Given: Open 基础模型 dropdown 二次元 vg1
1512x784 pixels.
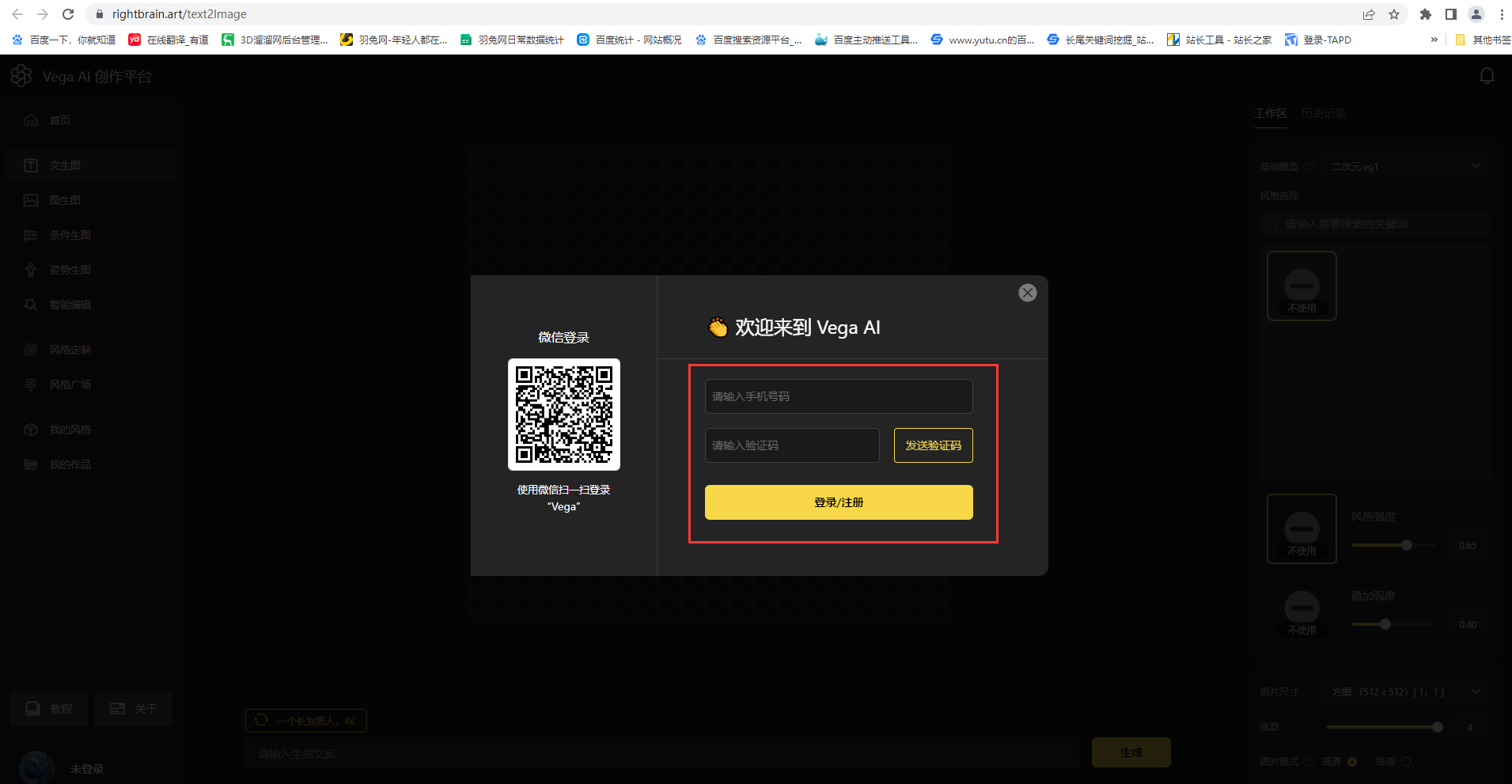Looking at the screenshot, I should 1406,166.
